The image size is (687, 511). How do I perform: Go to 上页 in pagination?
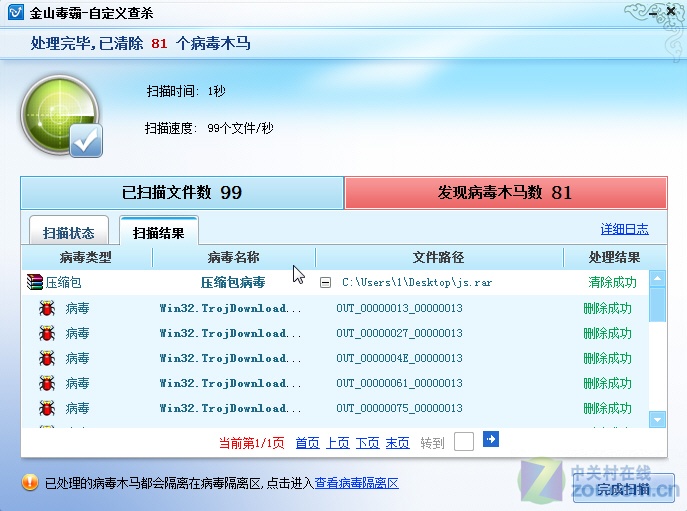coord(338,443)
